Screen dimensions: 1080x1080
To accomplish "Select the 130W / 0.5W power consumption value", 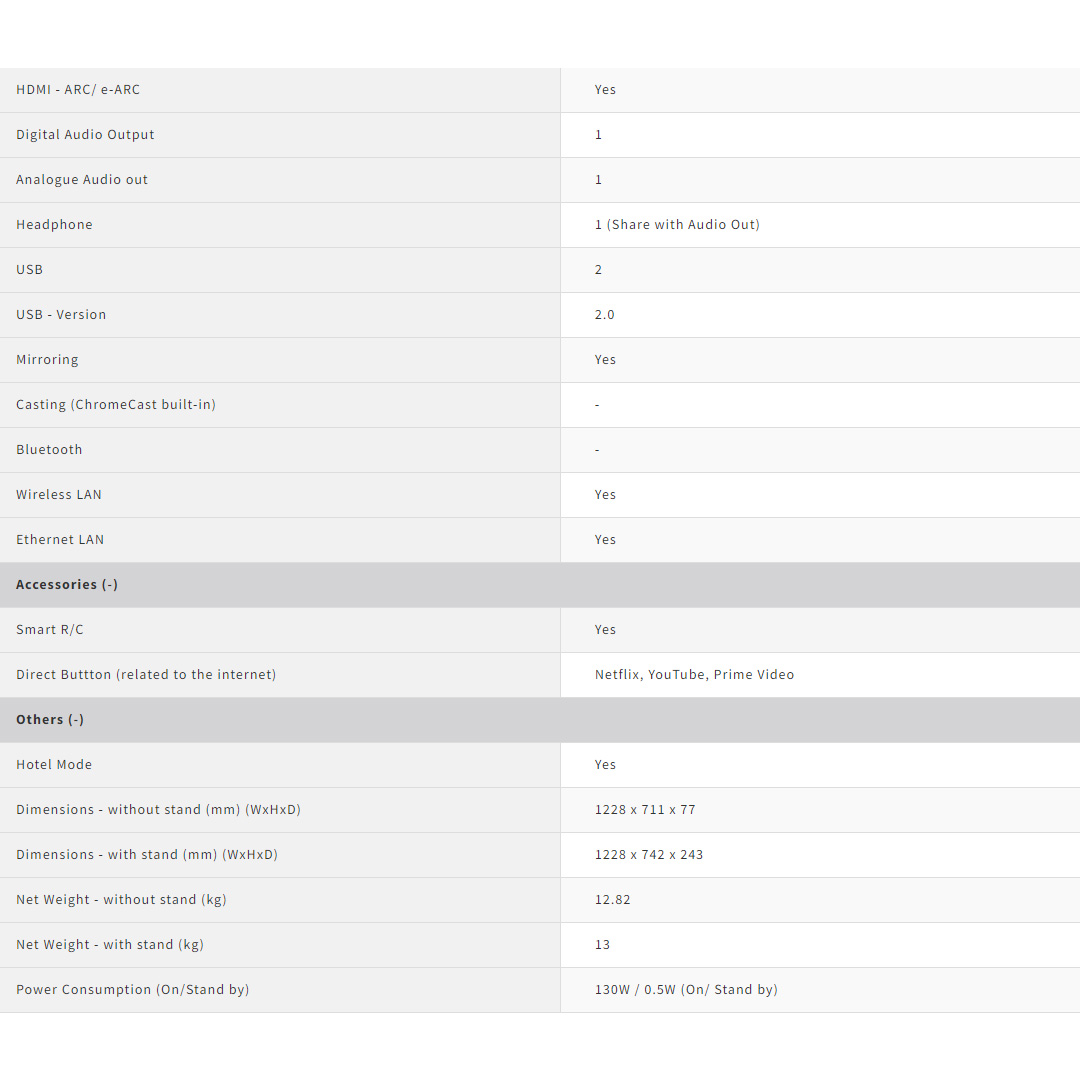I will pyautogui.click(x=686, y=989).
